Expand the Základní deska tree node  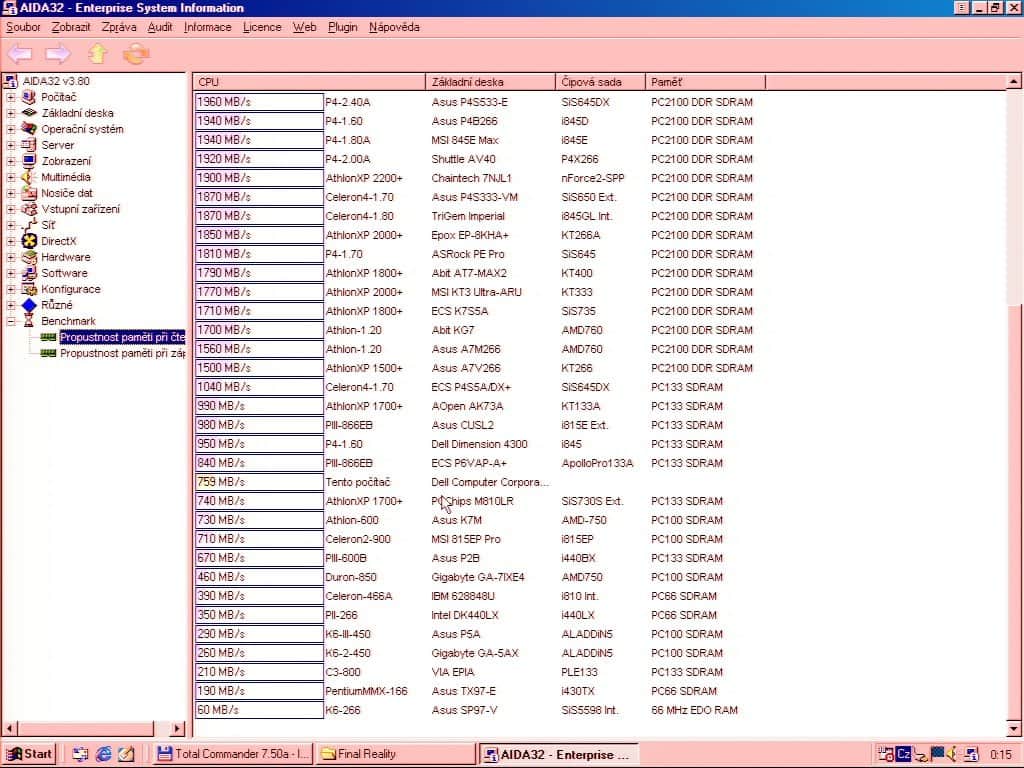10,113
